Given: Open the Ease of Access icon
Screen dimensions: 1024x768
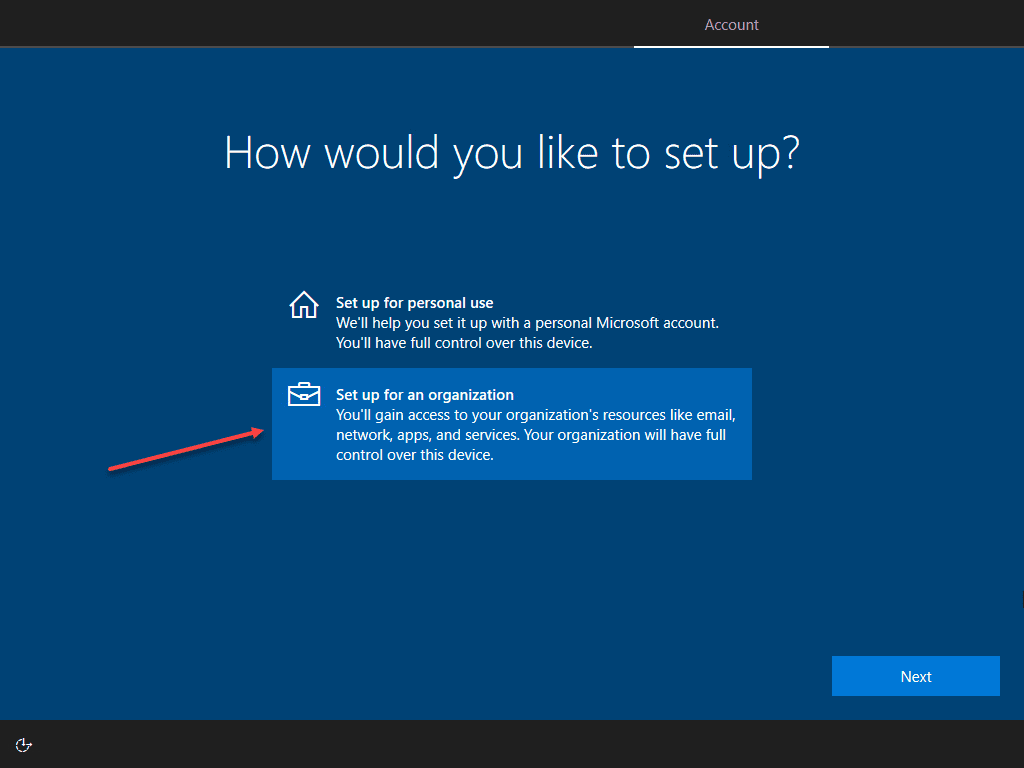Looking at the screenshot, I should point(24,744).
